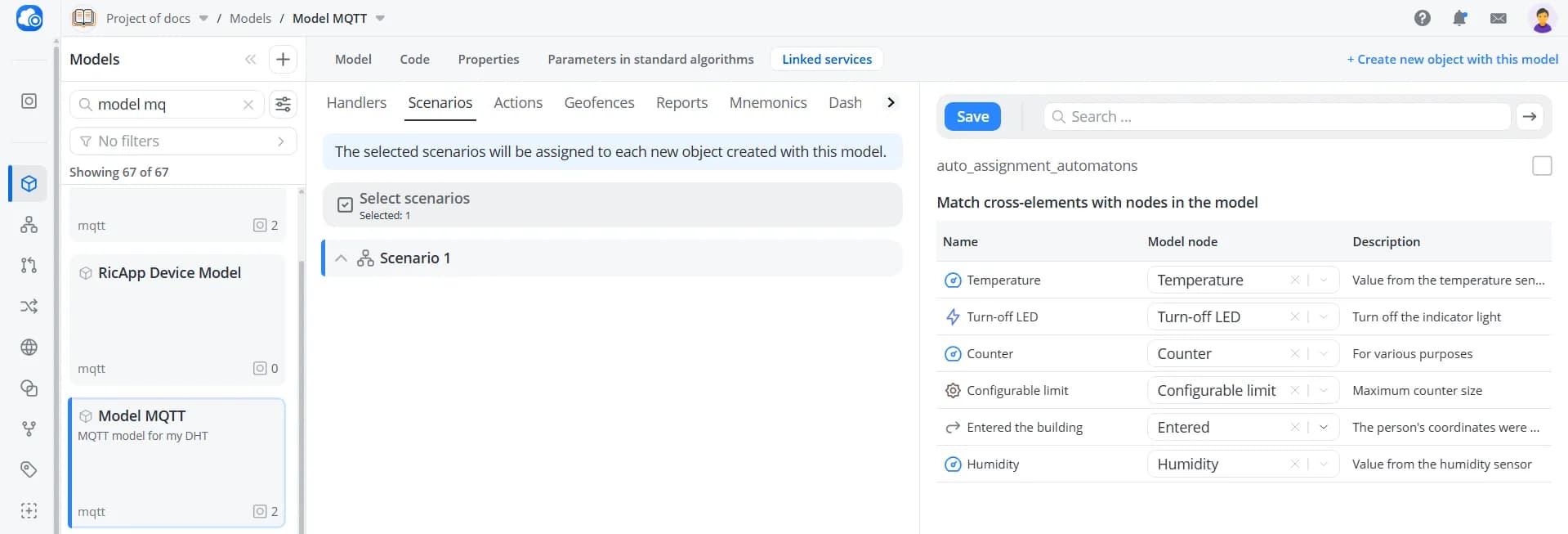Clear the Humidity model node selection
Viewport: 1568px width, 534px height.
tap(1295, 464)
